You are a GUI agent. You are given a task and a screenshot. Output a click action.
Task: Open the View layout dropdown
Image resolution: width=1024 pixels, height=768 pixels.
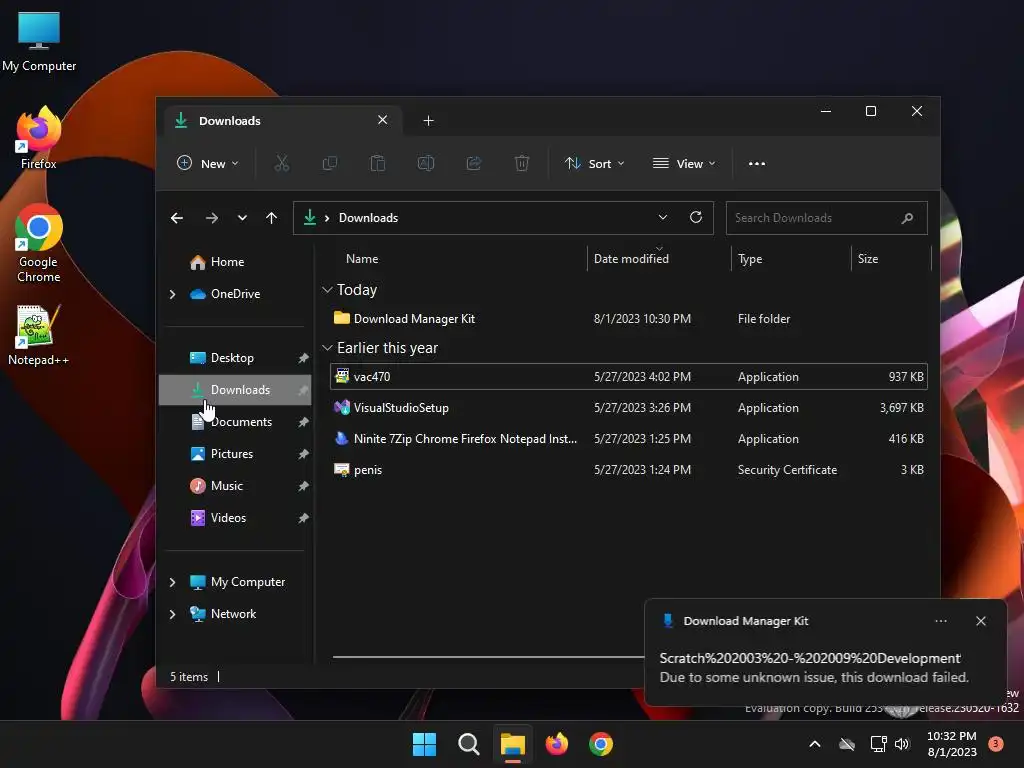tap(684, 163)
